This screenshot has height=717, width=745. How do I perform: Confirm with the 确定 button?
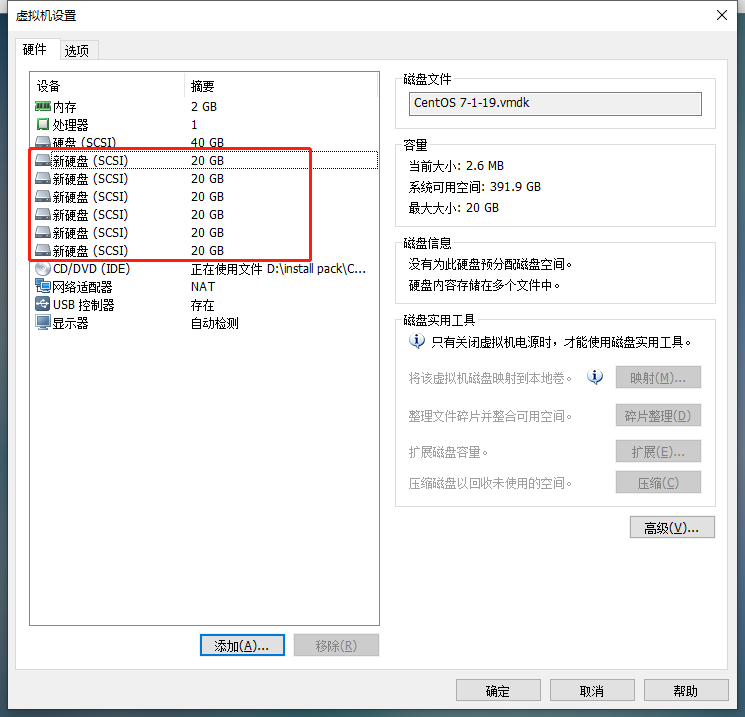tap(498, 690)
